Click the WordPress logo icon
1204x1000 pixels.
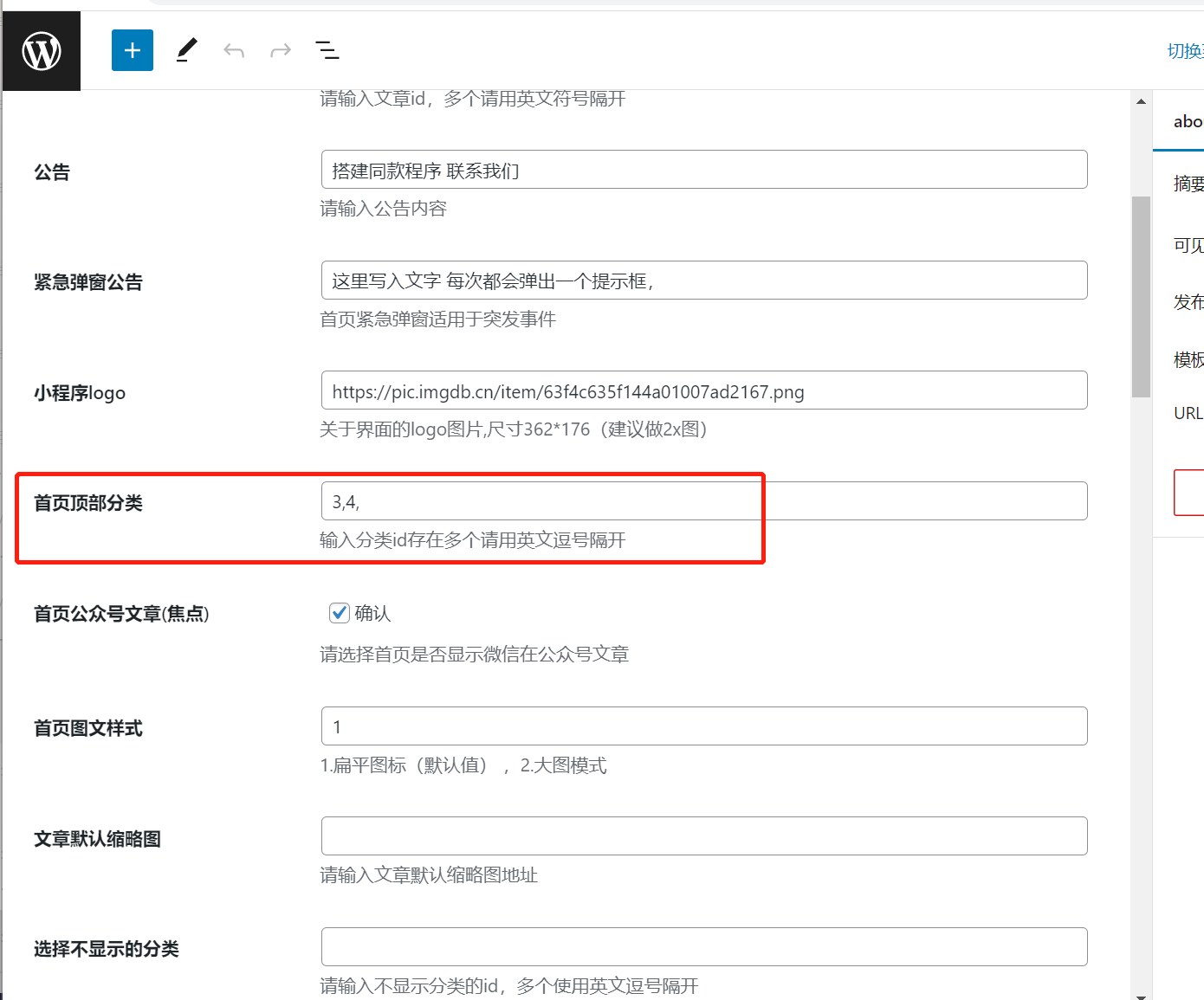(42, 51)
